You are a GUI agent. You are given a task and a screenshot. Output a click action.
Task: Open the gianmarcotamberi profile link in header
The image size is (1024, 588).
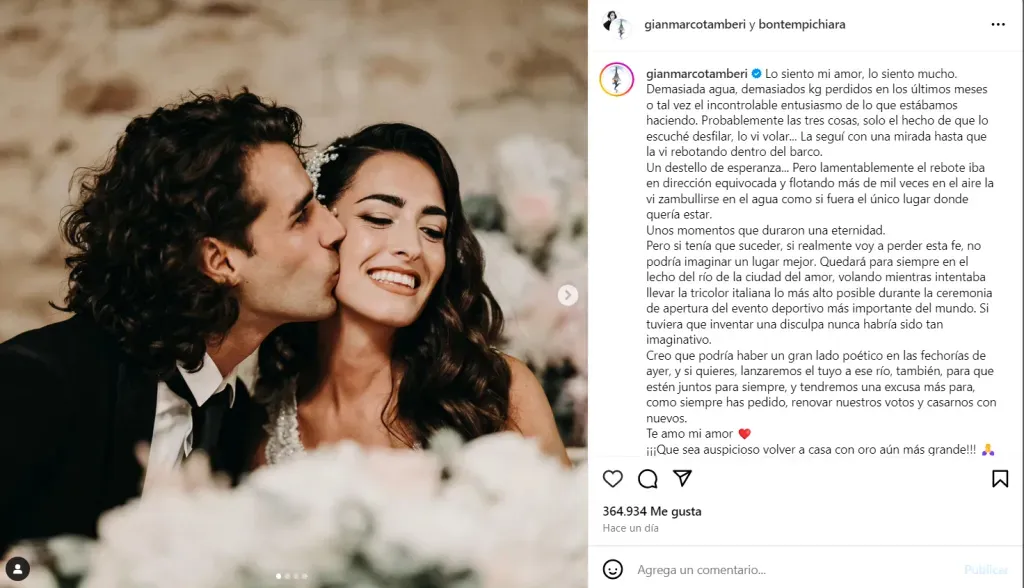click(695, 24)
